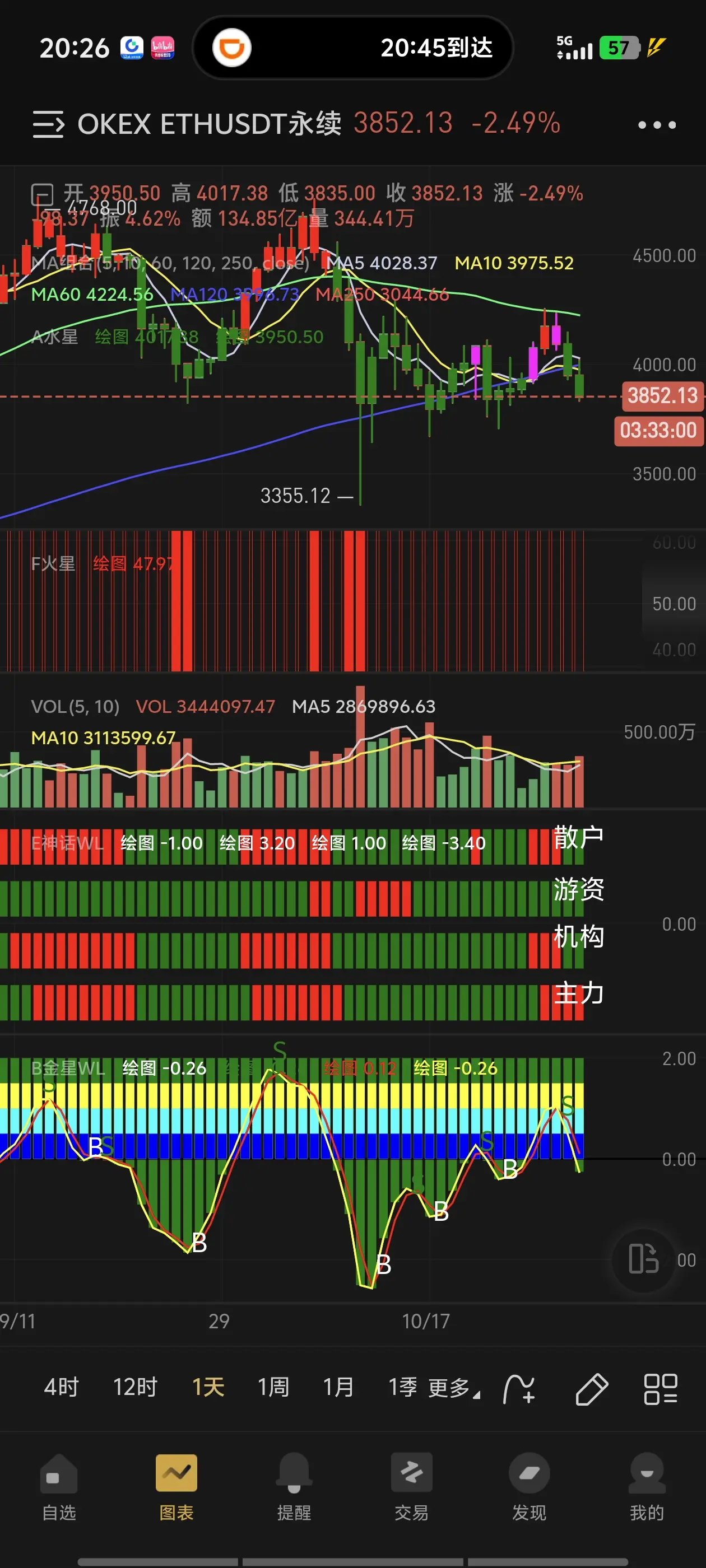Go to the 自选 watchlist tab
706x1568 pixels.
[x=59, y=1488]
